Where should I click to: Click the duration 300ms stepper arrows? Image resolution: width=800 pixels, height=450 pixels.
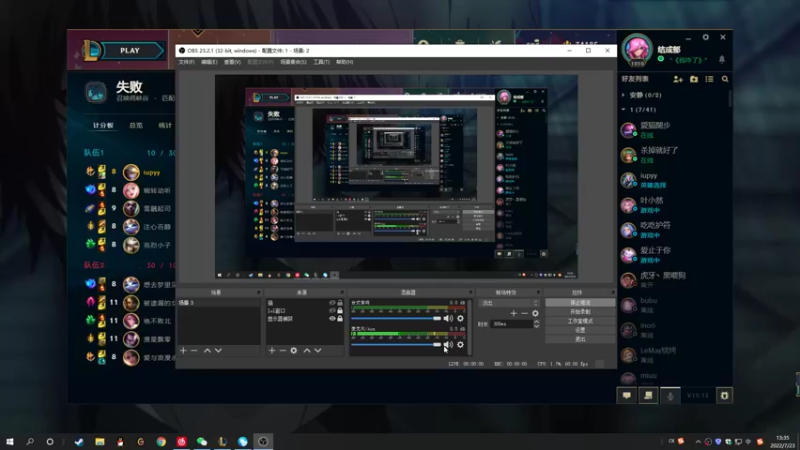click(536, 324)
